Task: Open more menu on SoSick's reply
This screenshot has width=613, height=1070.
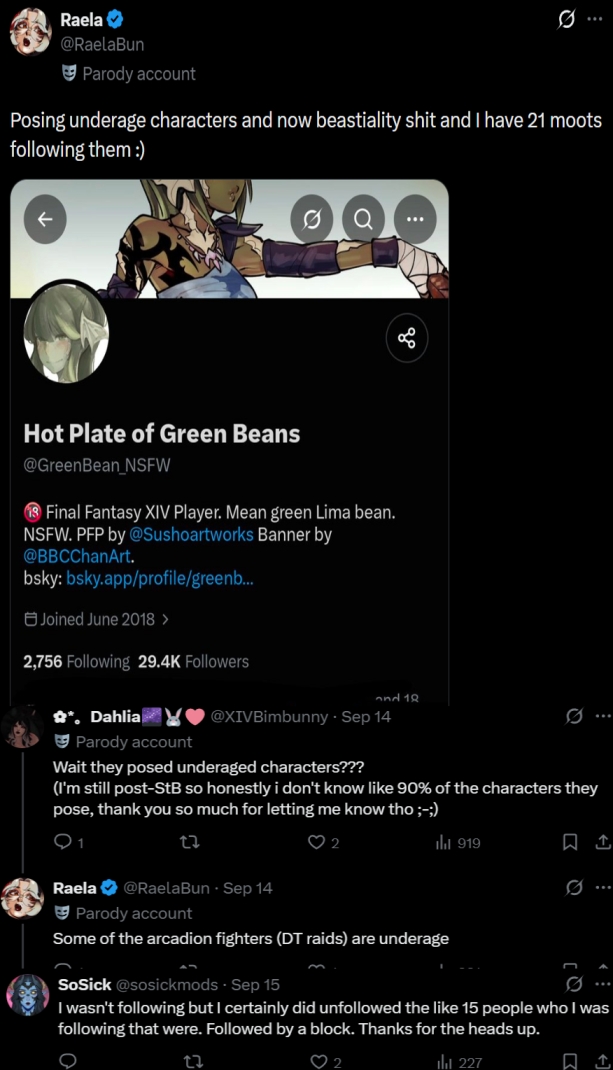Action: 603,984
